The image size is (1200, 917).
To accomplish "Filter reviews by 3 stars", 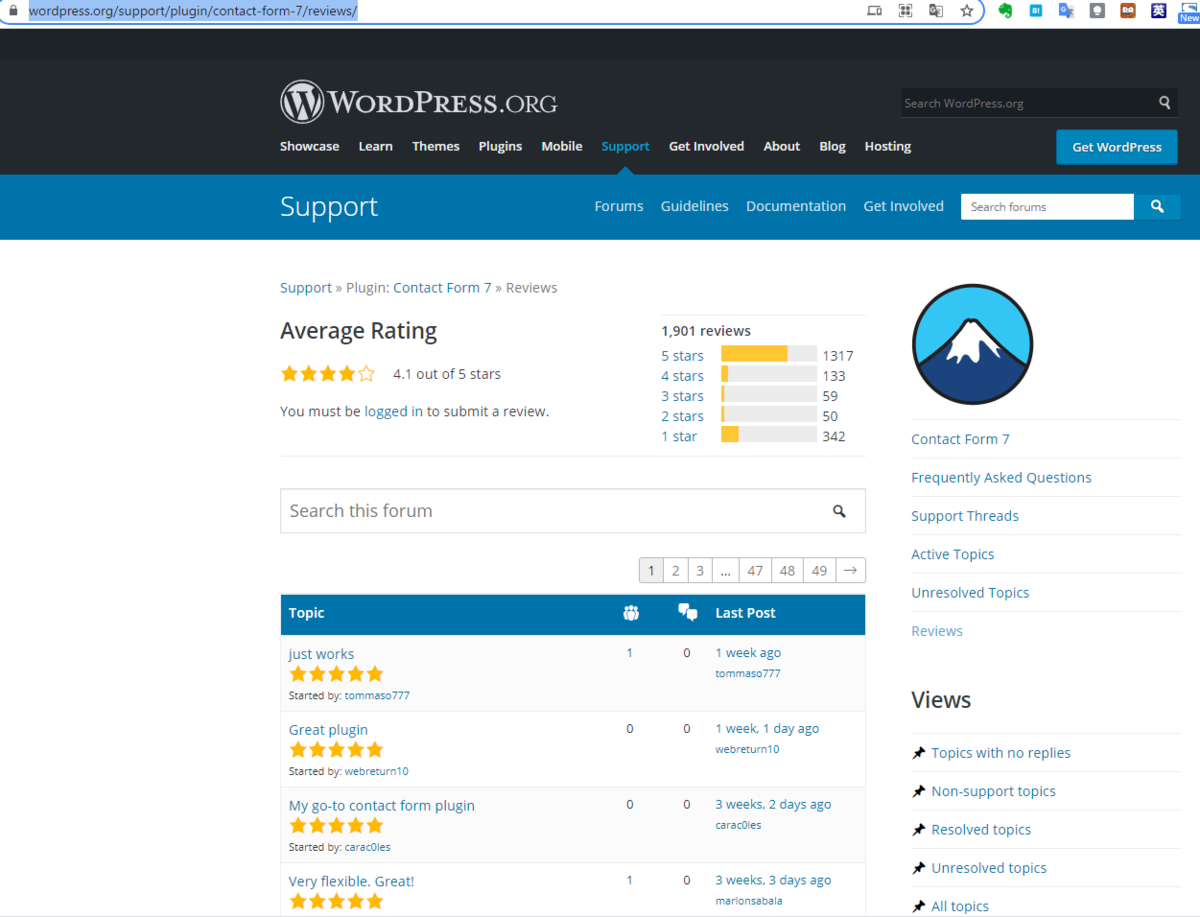I will 682,396.
